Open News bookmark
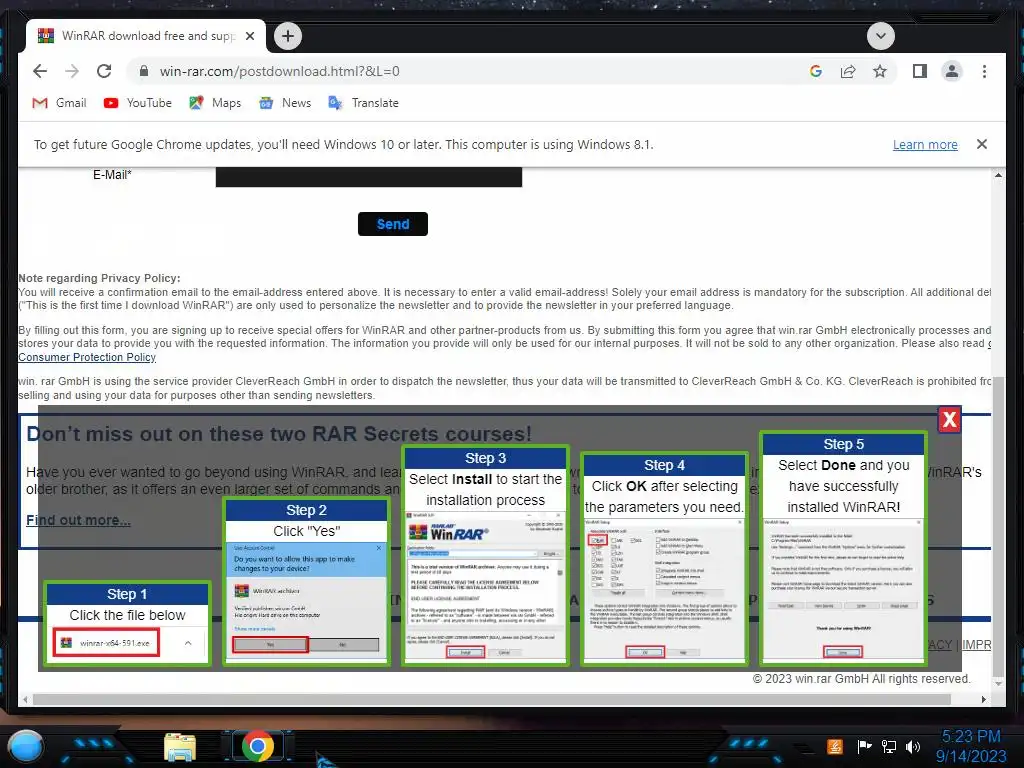The width and height of the screenshot is (1024, 768). [x=285, y=103]
